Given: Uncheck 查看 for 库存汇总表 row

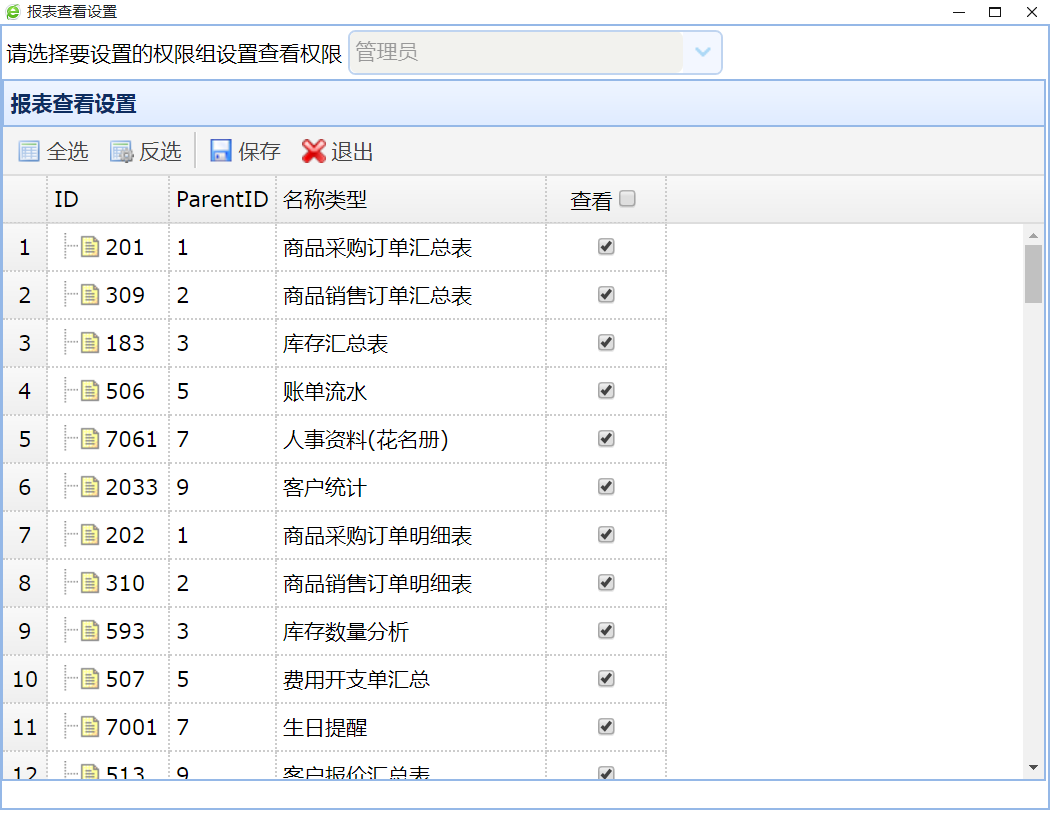Looking at the screenshot, I should pyautogui.click(x=606, y=343).
